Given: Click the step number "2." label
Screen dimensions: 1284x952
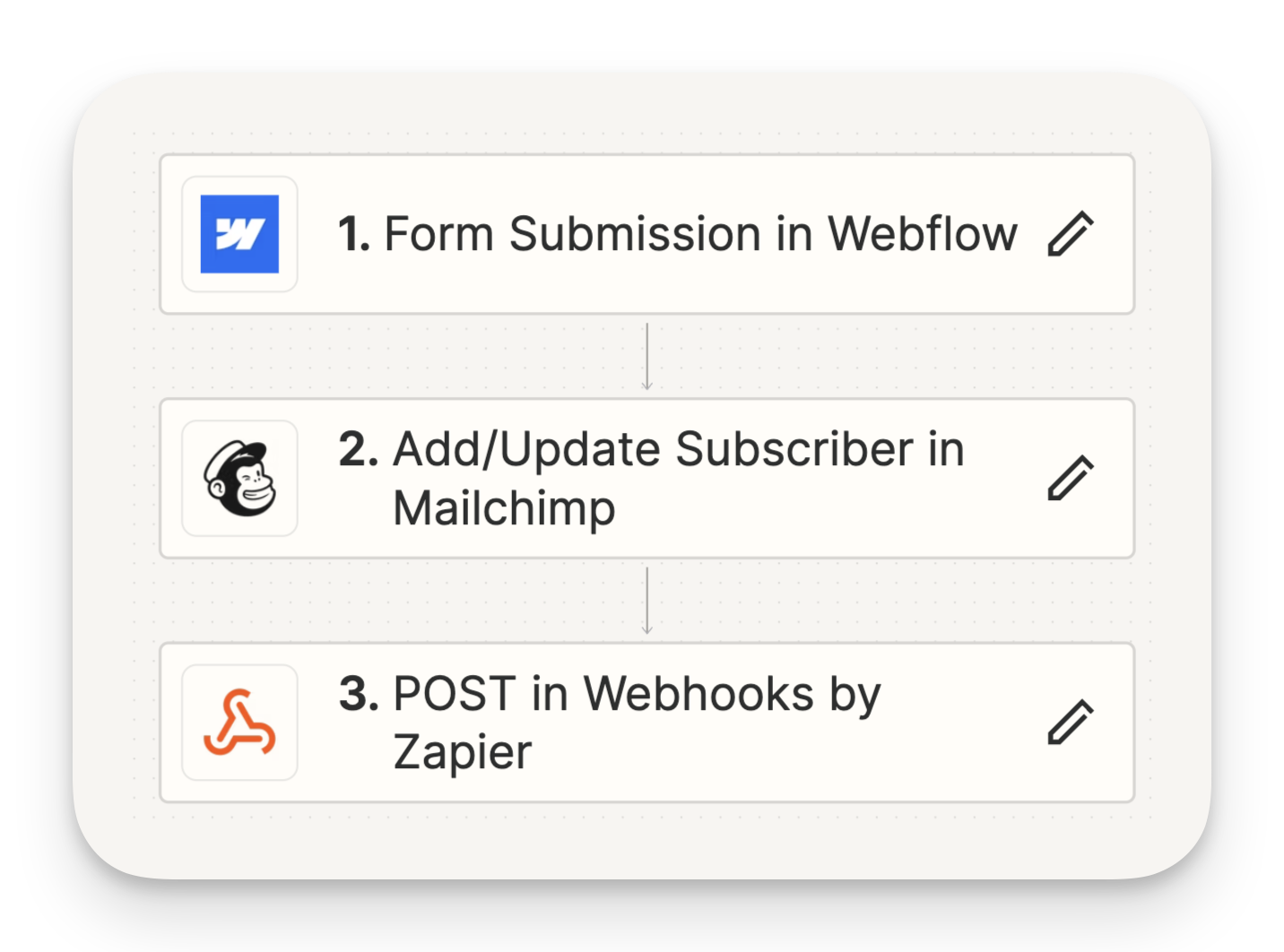Looking at the screenshot, I should click(359, 449).
